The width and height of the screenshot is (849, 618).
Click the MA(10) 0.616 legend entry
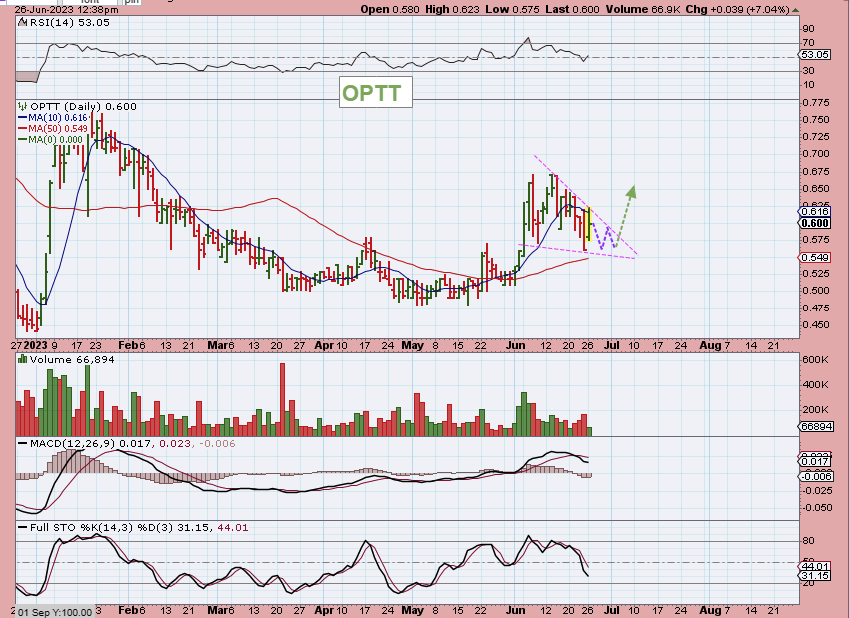click(53, 118)
